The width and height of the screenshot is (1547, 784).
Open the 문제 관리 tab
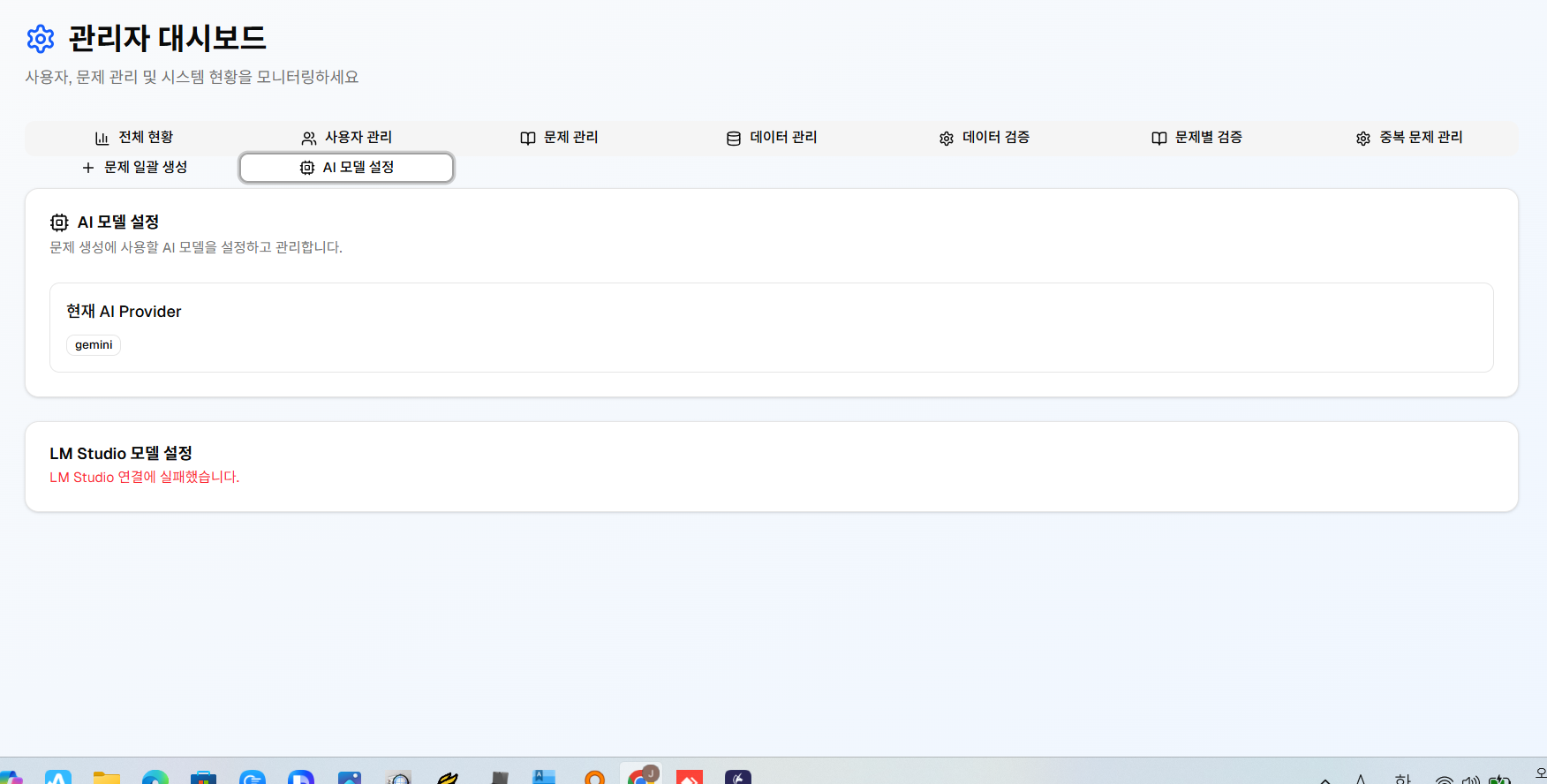tap(560, 138)
